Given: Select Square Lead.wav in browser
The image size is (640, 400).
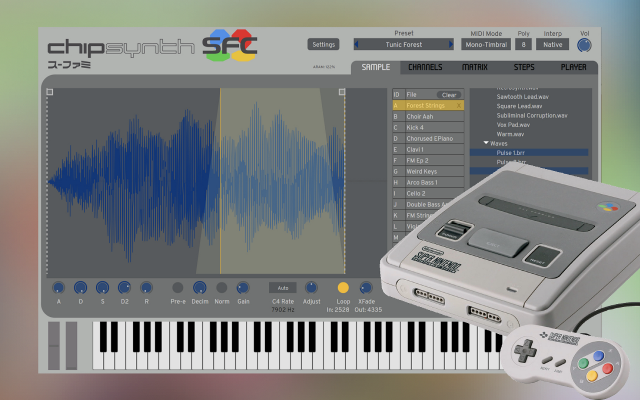Looking at the screenshot, I should pos(519,107).
